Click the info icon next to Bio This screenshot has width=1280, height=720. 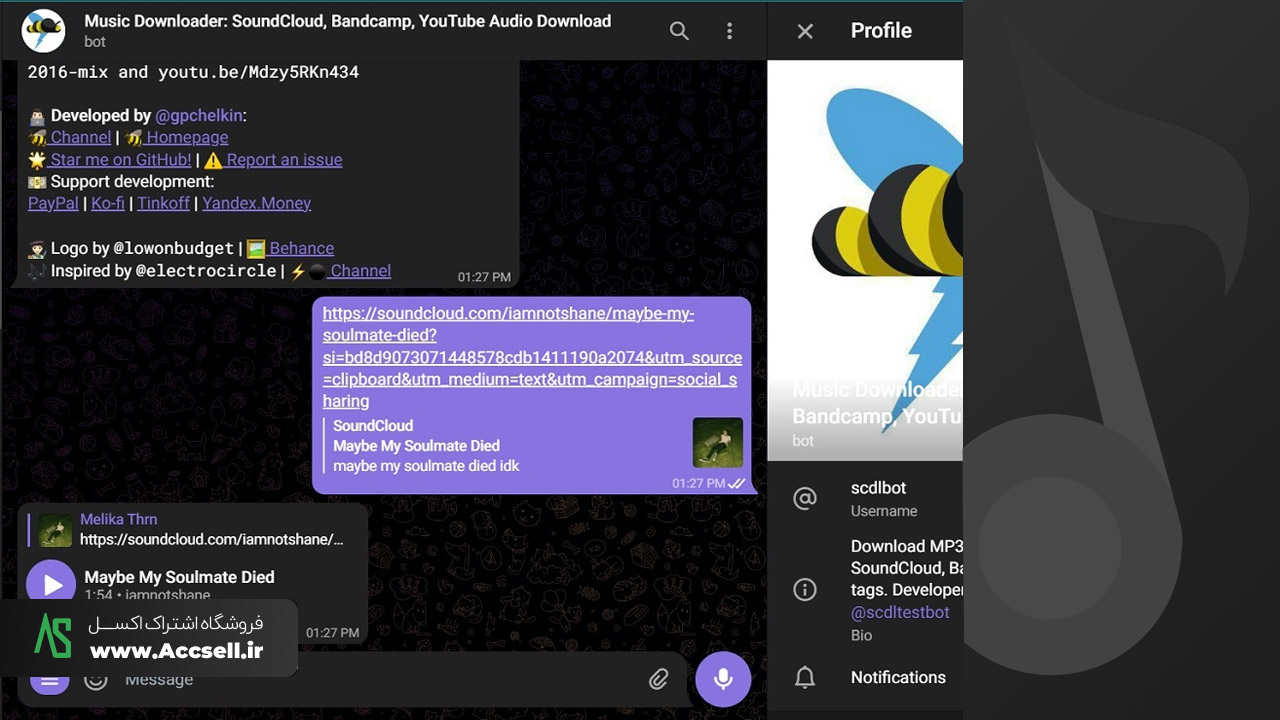pyautogui.click(x=805, y=590)
